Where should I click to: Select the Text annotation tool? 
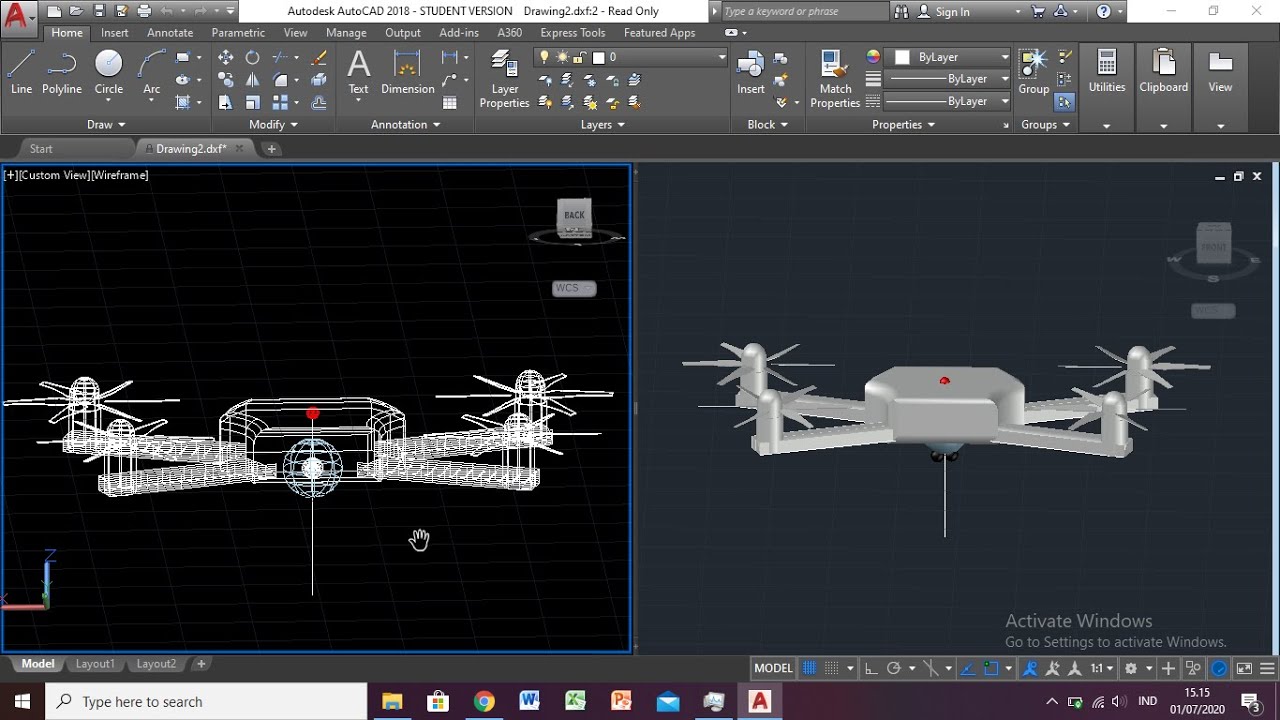[358, 72]
